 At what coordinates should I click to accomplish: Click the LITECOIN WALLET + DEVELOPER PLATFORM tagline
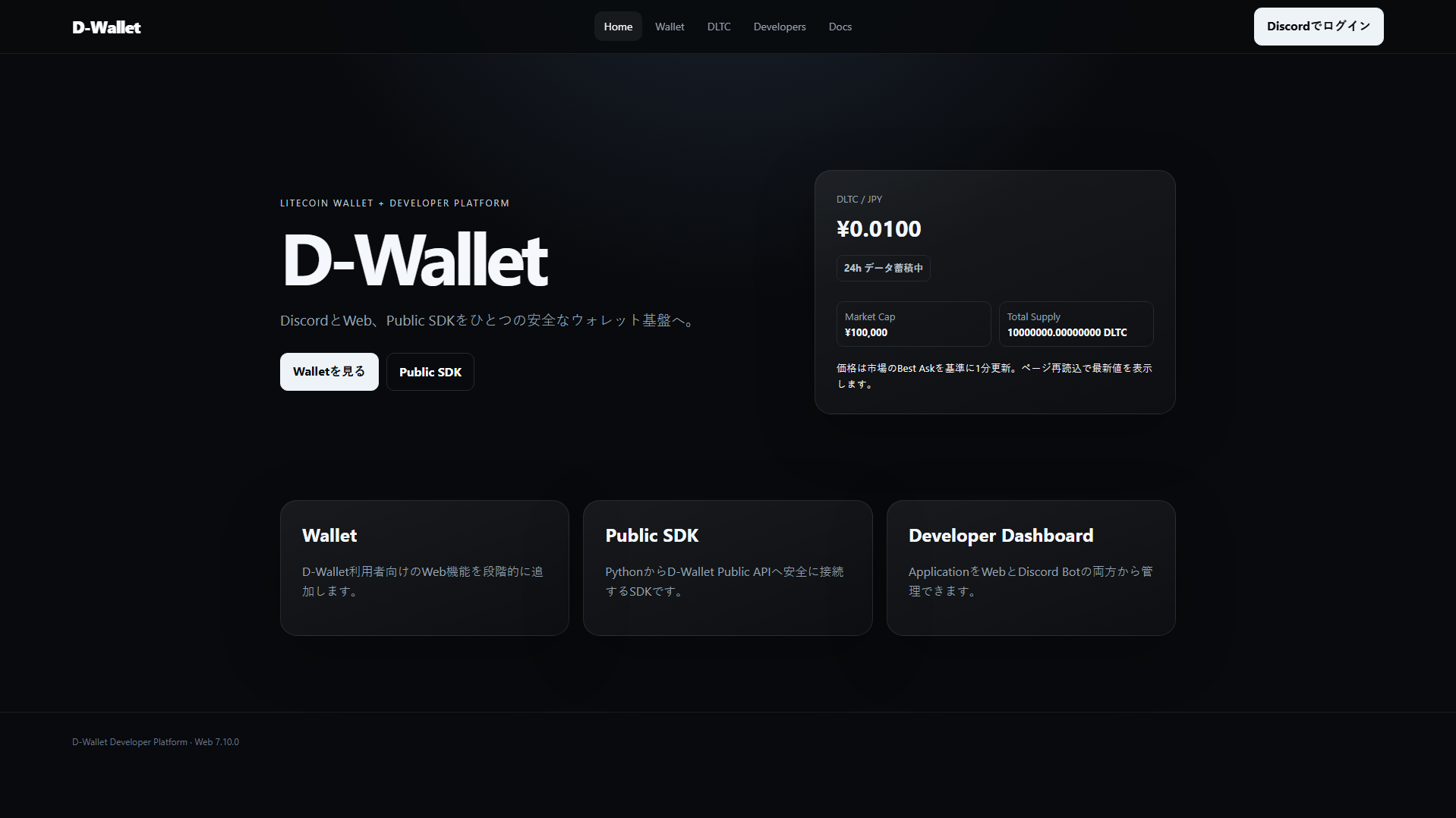coord(395,203)
